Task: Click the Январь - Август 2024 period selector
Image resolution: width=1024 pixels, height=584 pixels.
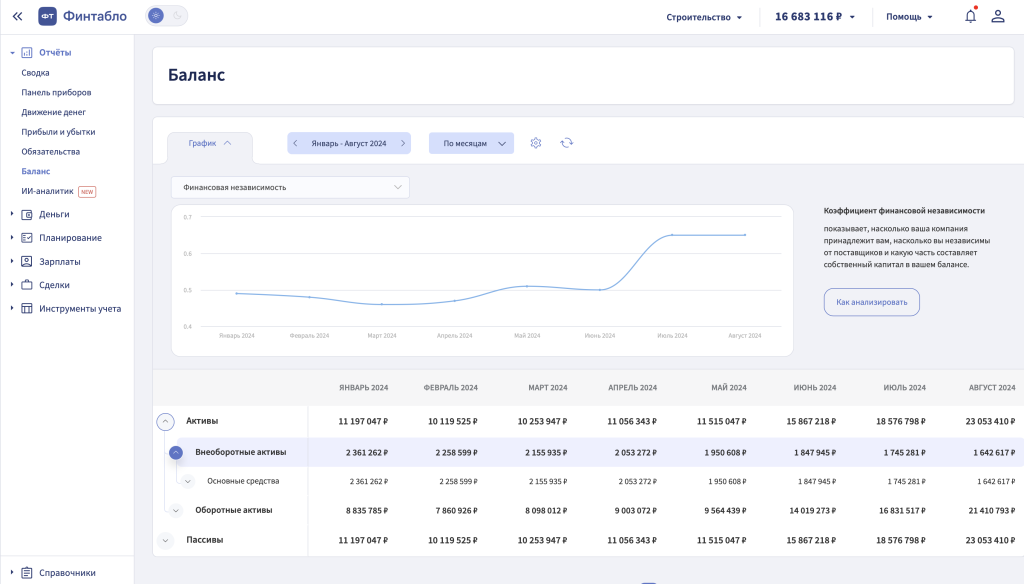Action: [x=349, y=143]
